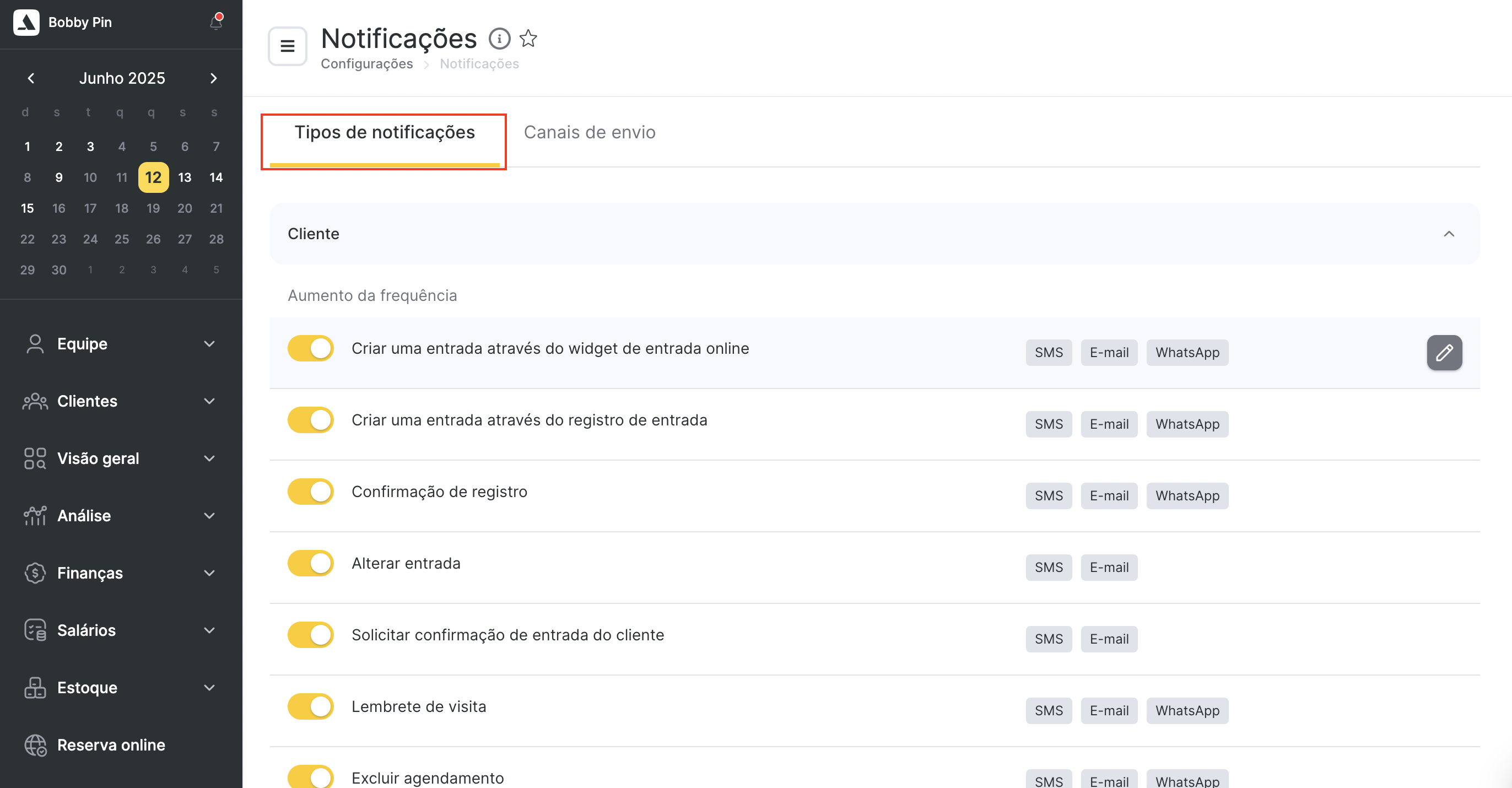This screenshot has height=788, width=1512.
Task: Expand the Visão geral menu chevron
Action: coord(209,458)
